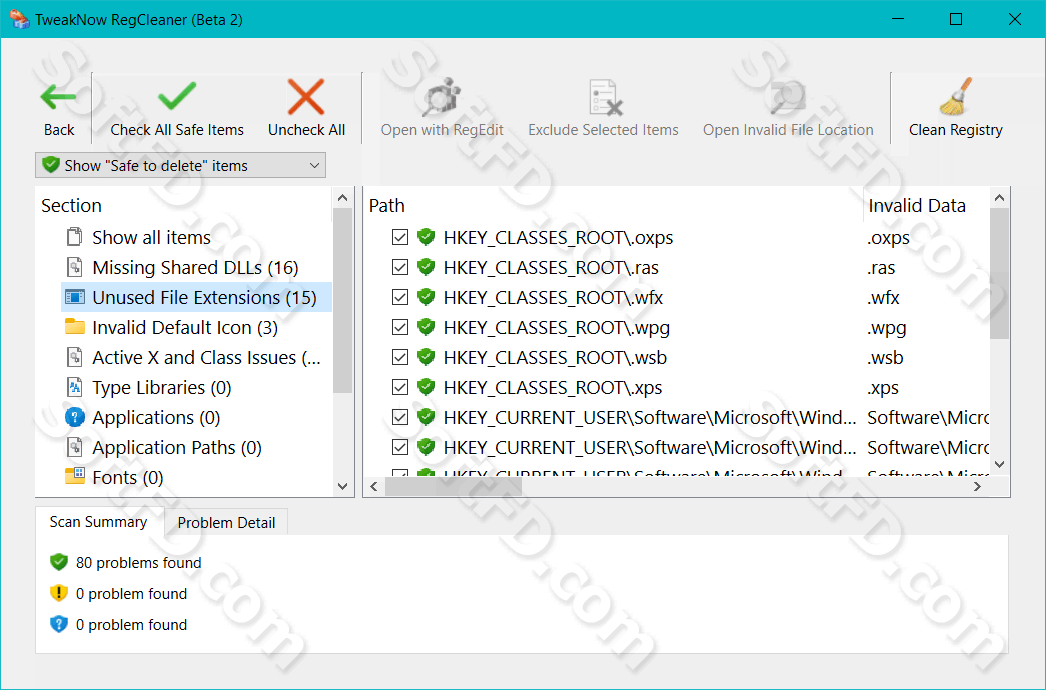Screen dimensions: 1046x690
Task: Click the Path column header
Action: 387,206
